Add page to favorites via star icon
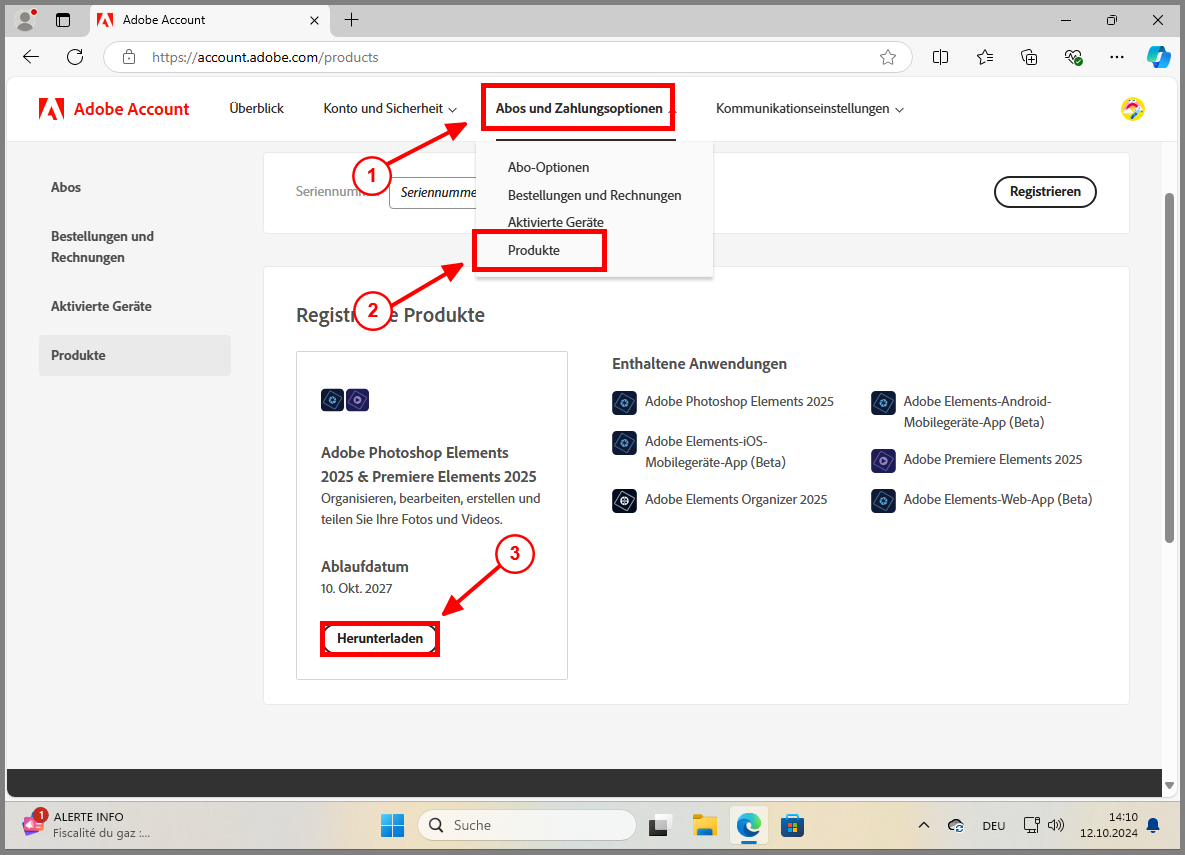Viewport: 1185px width, 855px height. click(x=887, y=57)
